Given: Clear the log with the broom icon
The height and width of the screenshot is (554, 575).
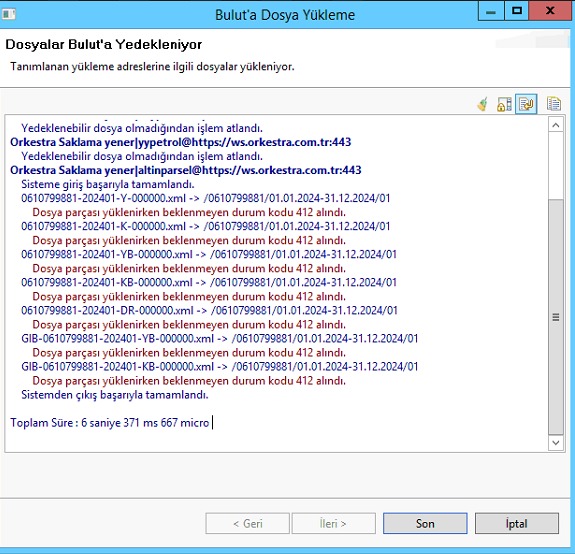Looking at the screenshot, I should [483, 104].
